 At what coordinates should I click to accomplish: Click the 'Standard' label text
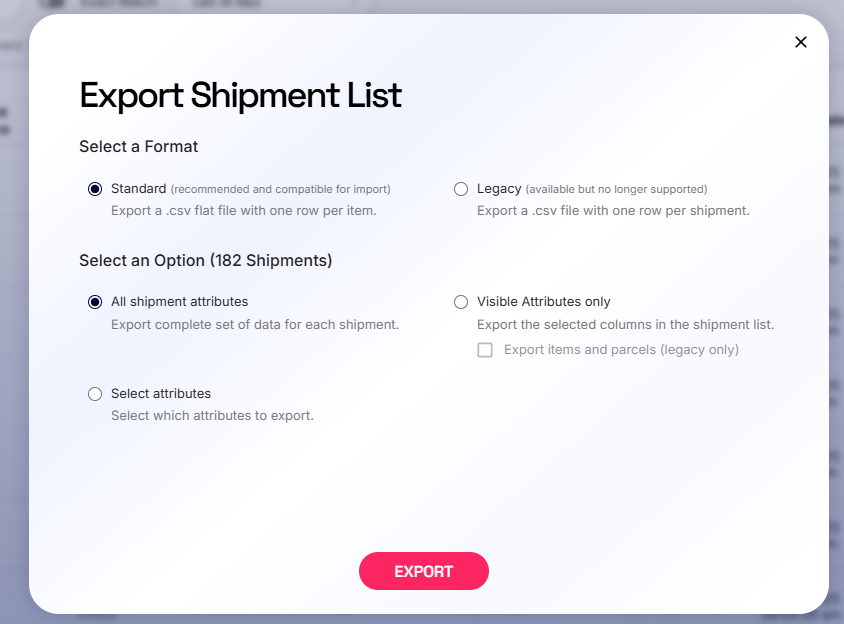click(x=138, y=189)
